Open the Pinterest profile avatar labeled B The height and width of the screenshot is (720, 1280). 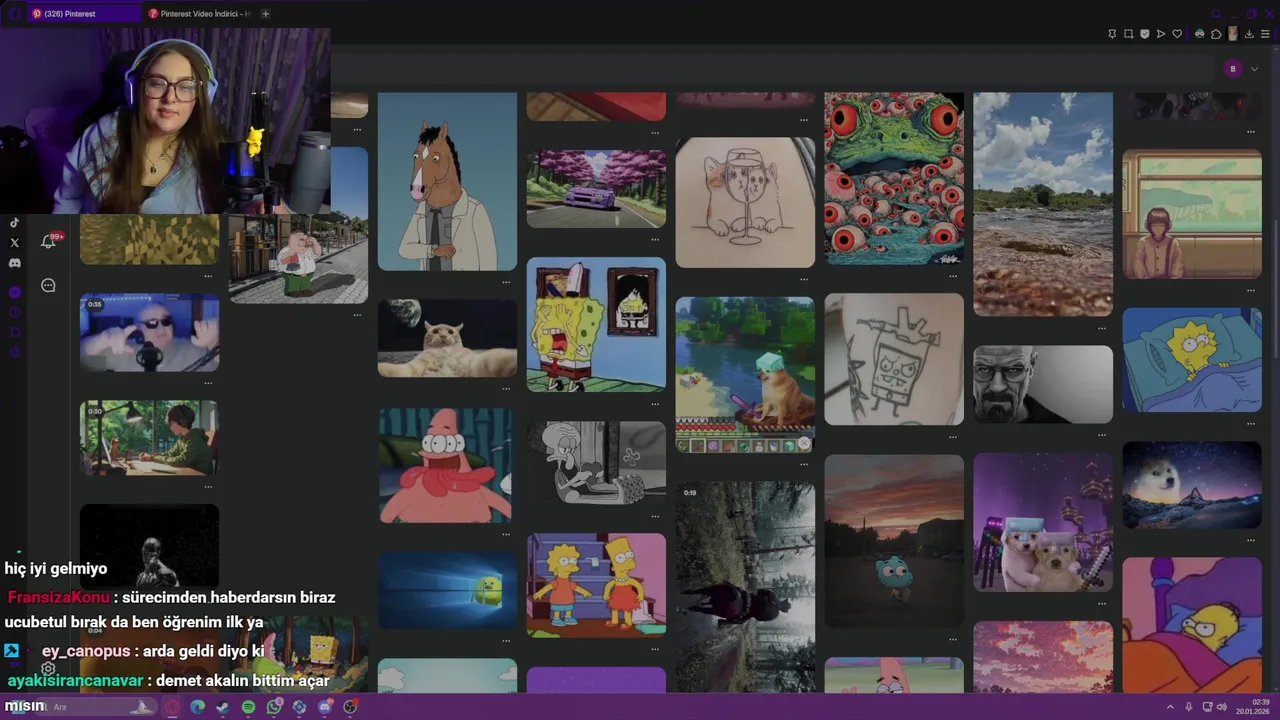point(1233,68)
